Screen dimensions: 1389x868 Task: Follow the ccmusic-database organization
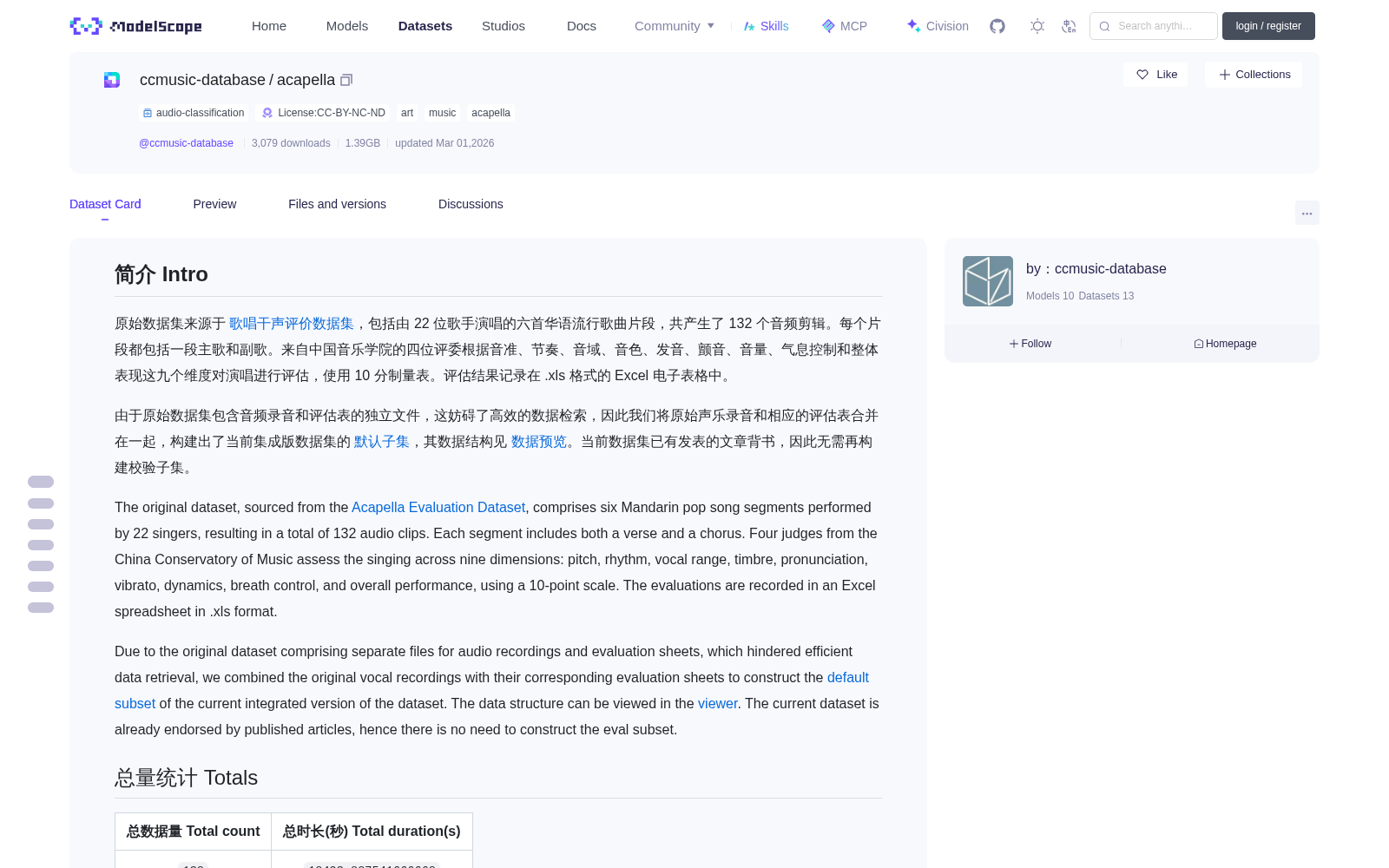click(1030, 344)
